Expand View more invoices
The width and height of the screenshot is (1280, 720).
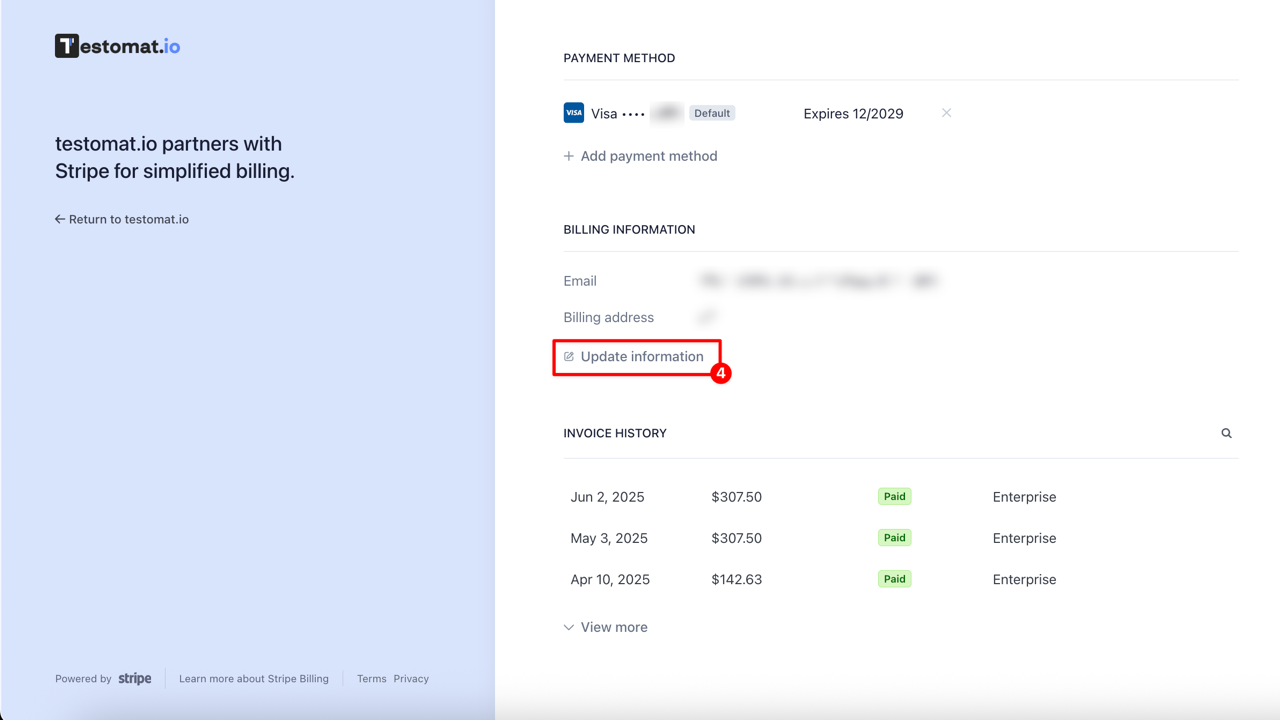[x=613, y=627]
